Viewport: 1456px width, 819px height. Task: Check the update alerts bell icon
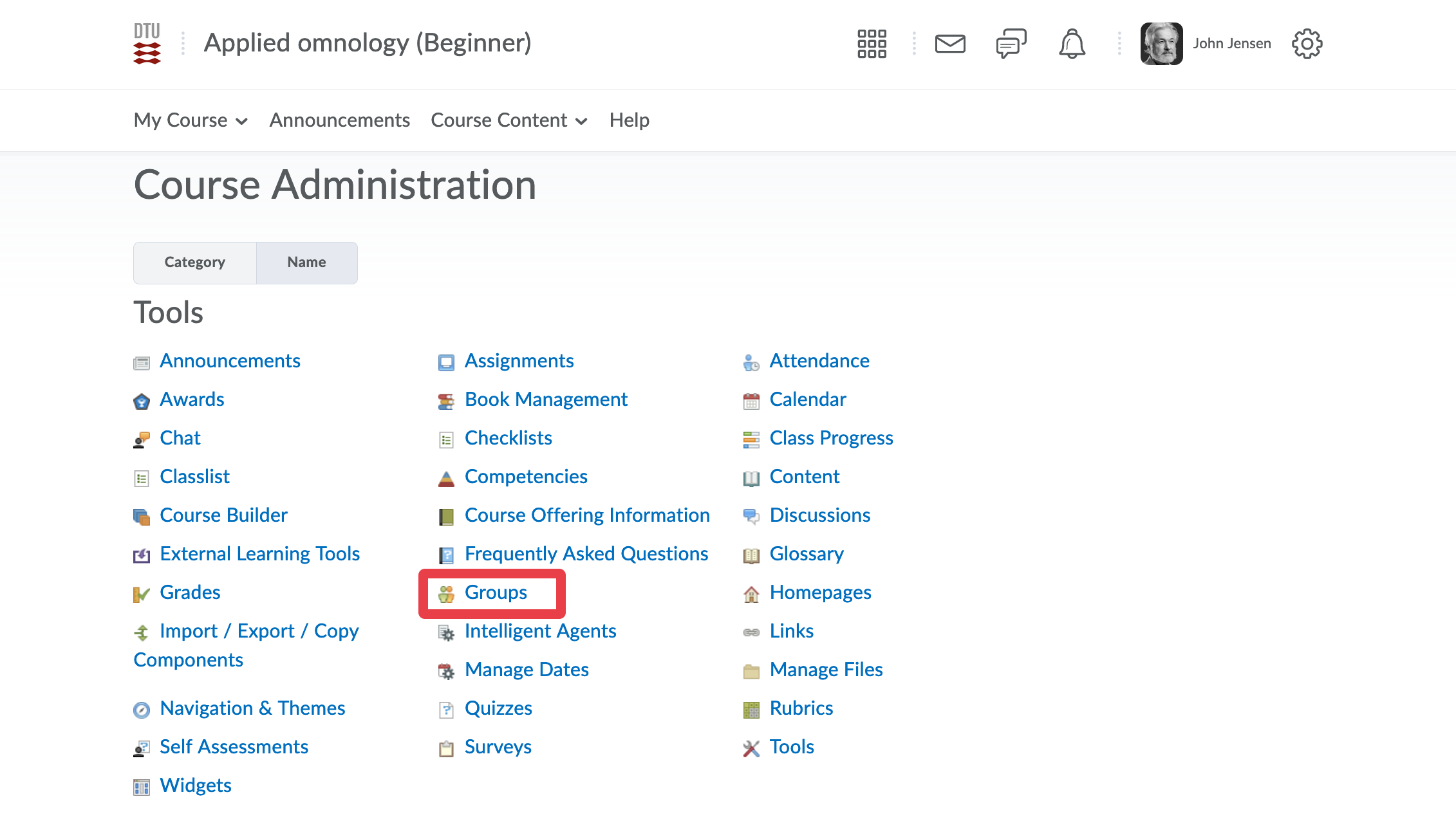click(1072, 44)
